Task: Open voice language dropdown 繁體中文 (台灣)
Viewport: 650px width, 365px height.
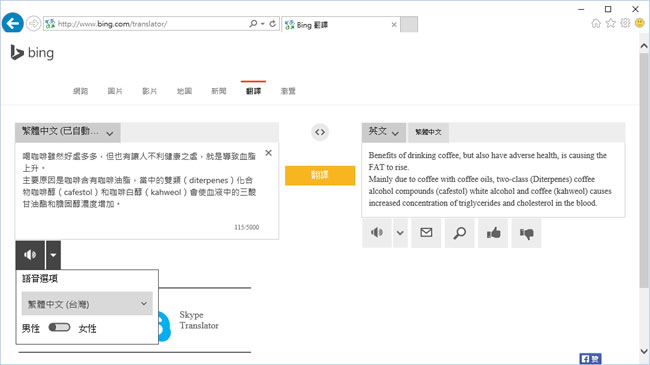Action: [87, 304]
